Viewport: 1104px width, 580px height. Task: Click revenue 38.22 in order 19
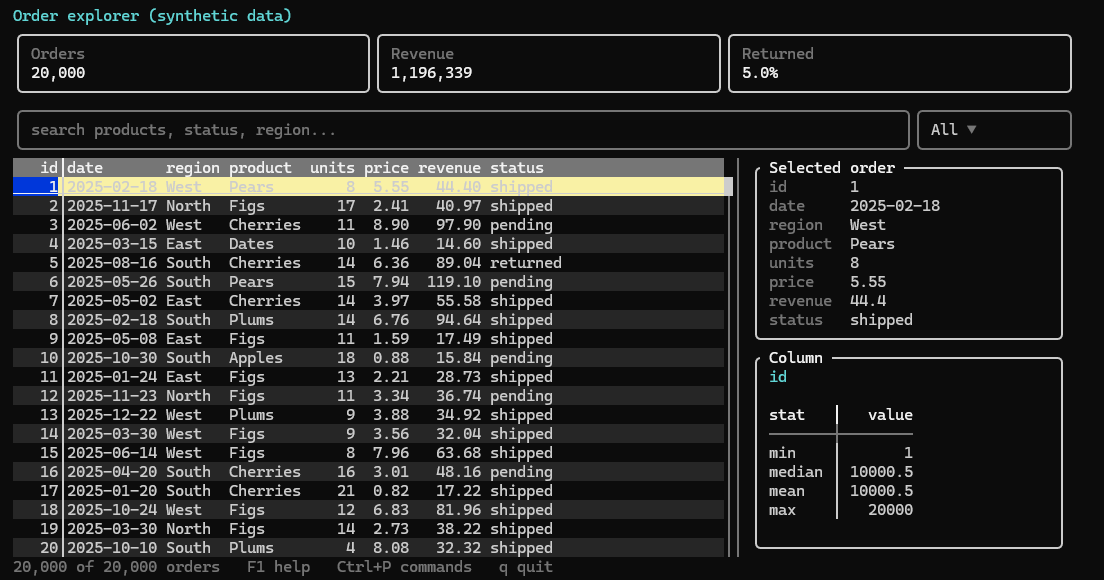pyautogui.click(x=458, y=529)
